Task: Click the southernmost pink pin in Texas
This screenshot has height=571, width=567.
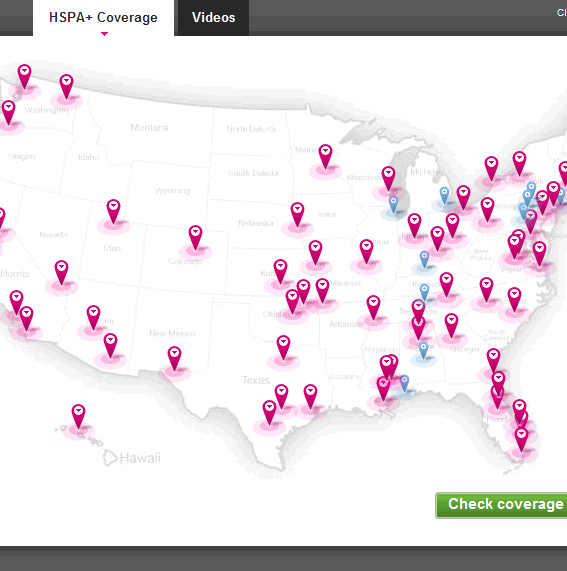Action: [x=269, y=413]
